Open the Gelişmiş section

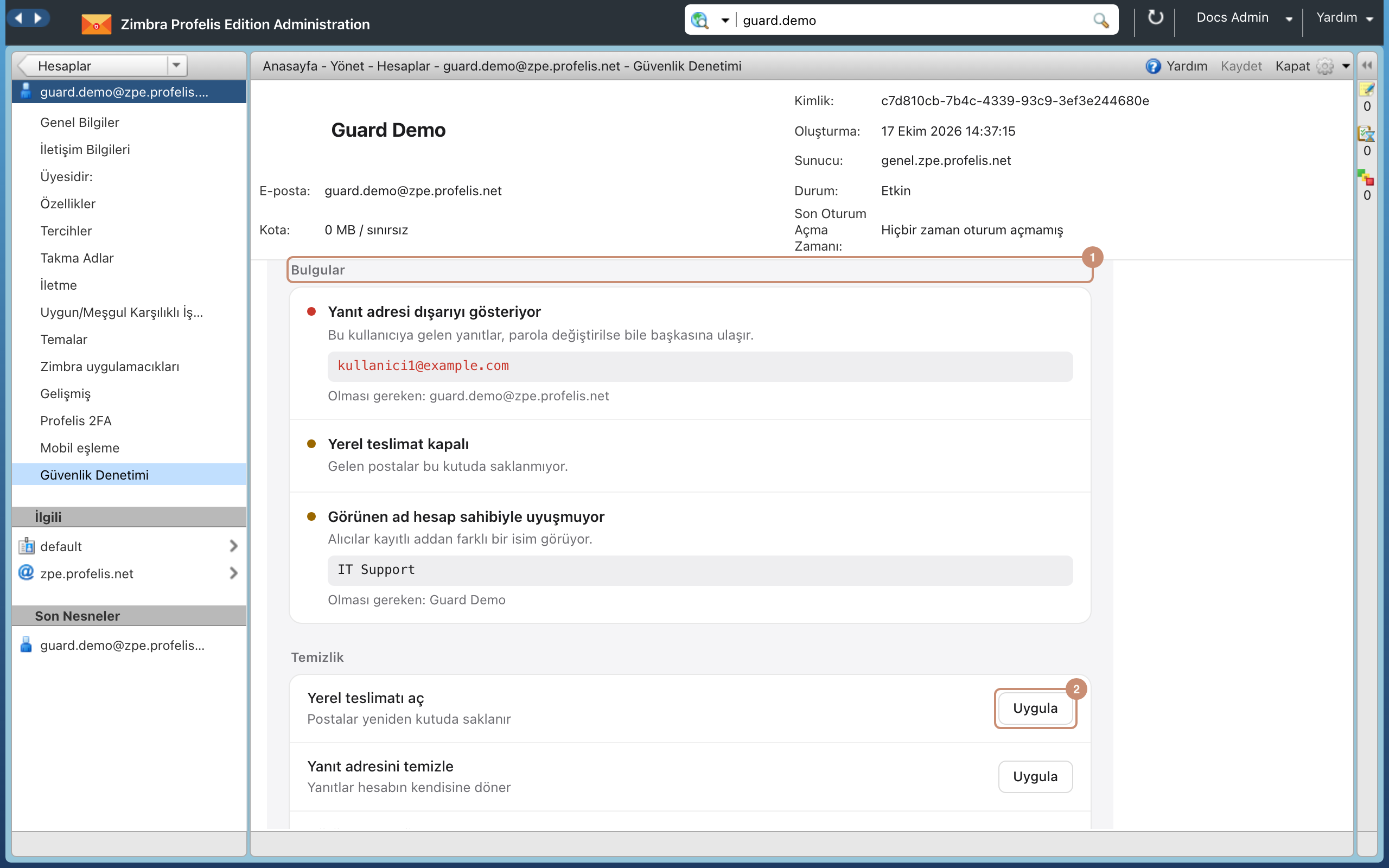coord(66,394)
